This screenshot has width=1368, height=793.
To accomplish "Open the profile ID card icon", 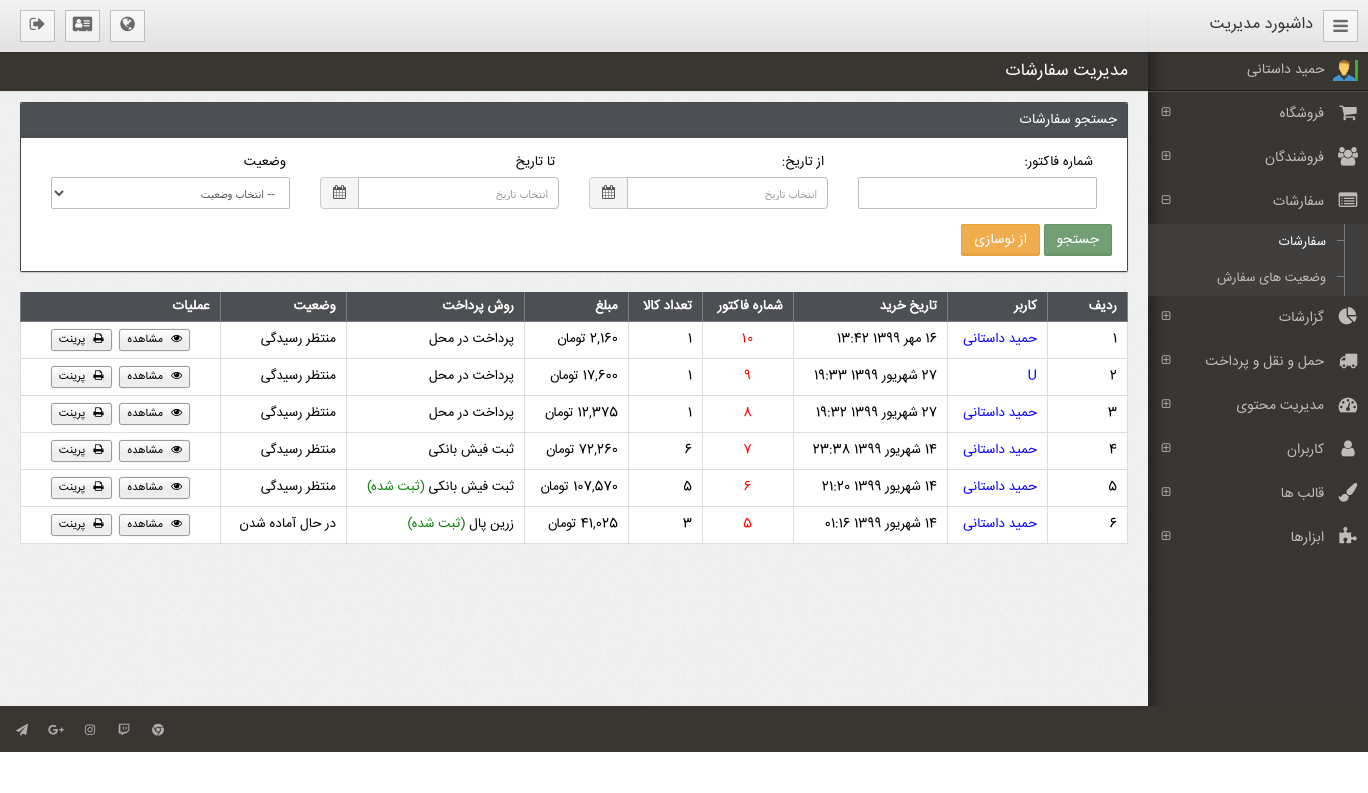I will pos(82,25).
